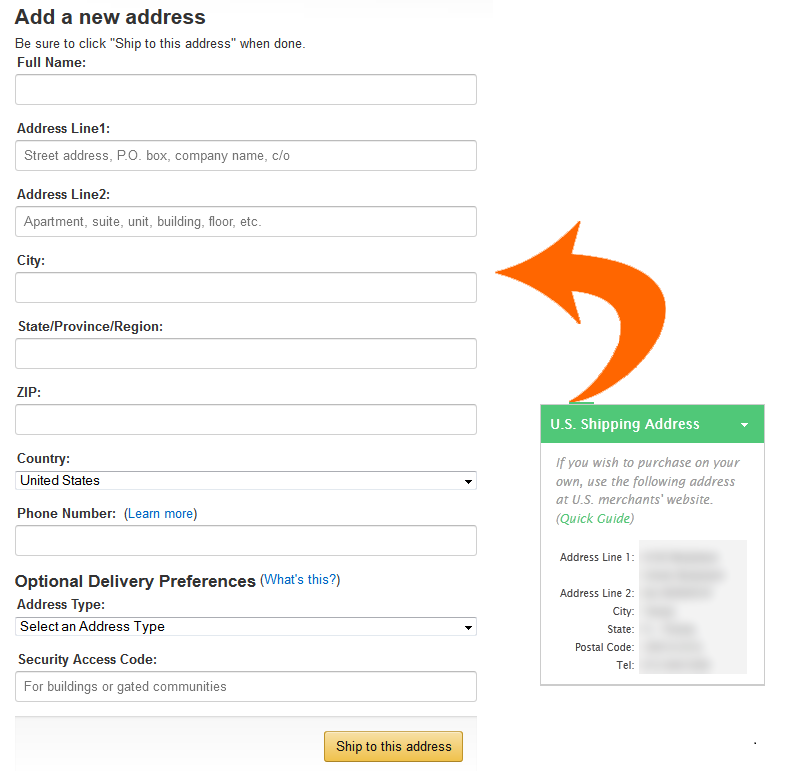The height and width of the screenshot is (771, 797).
Task: Select the State/Province/Region input field
Action: pos(246,354)
